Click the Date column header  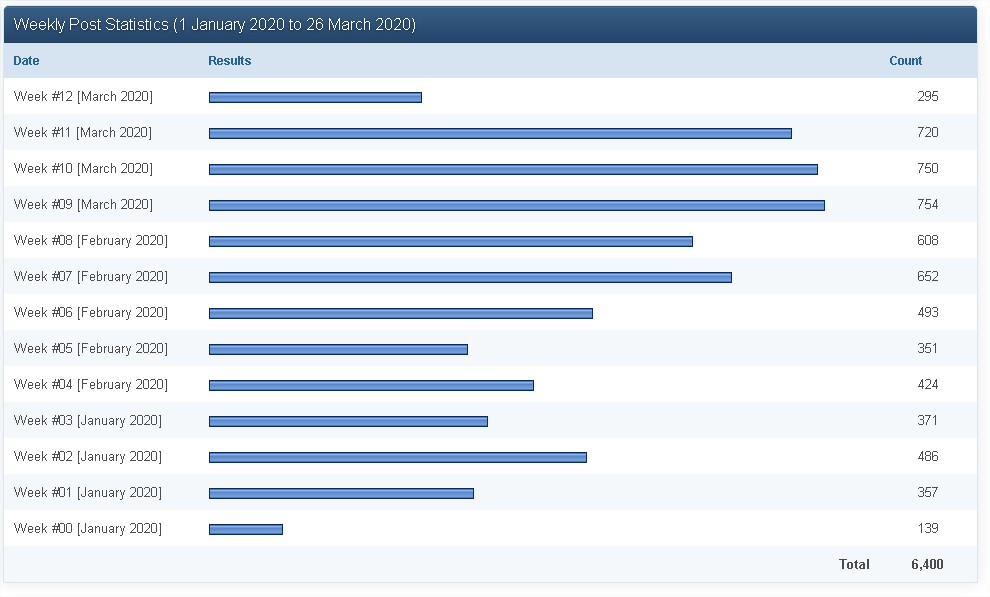click(x=26, y=61)
